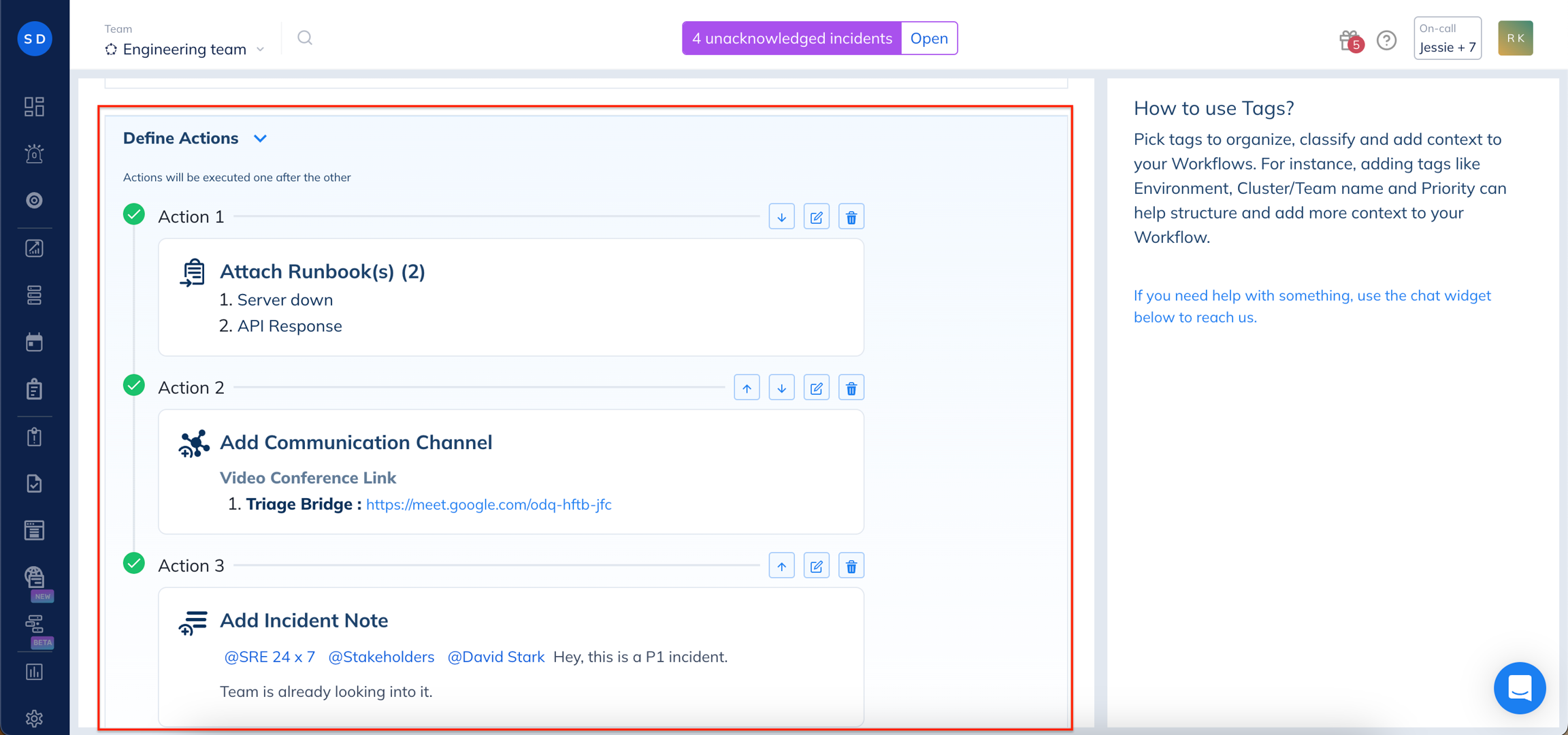Open the On-call Jessie + 7 selector
The image size is (1568, 735).
click(x=1447, y=38)
